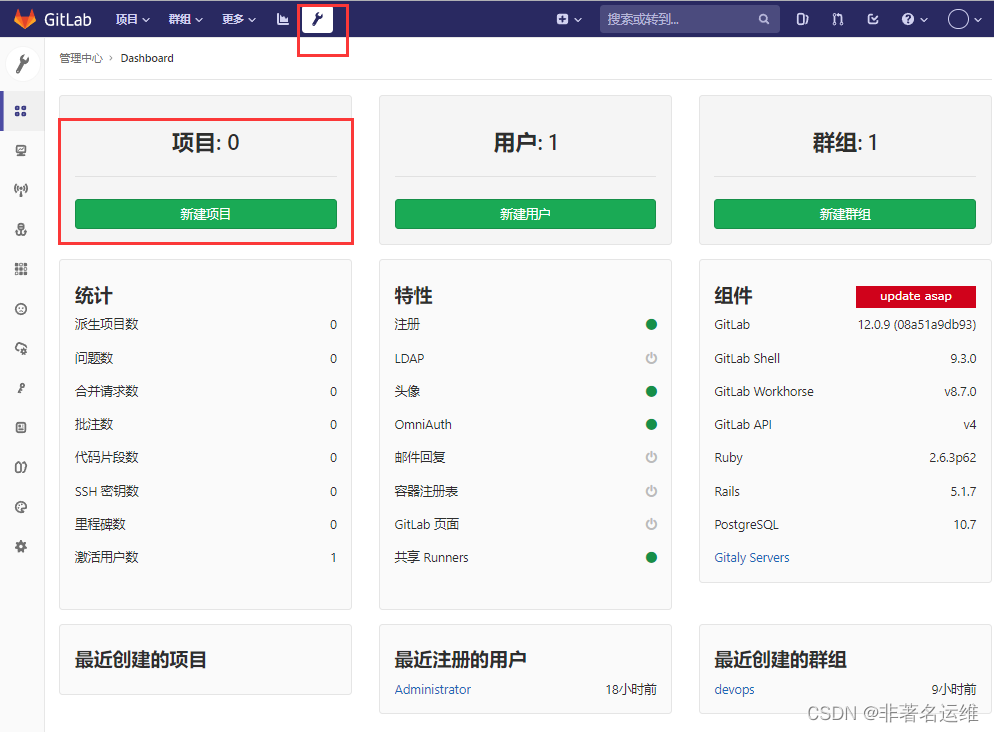The width and height of the screenshot is (994, 732).
Task: Open the Administrator user link
Action: click(432, 689)
